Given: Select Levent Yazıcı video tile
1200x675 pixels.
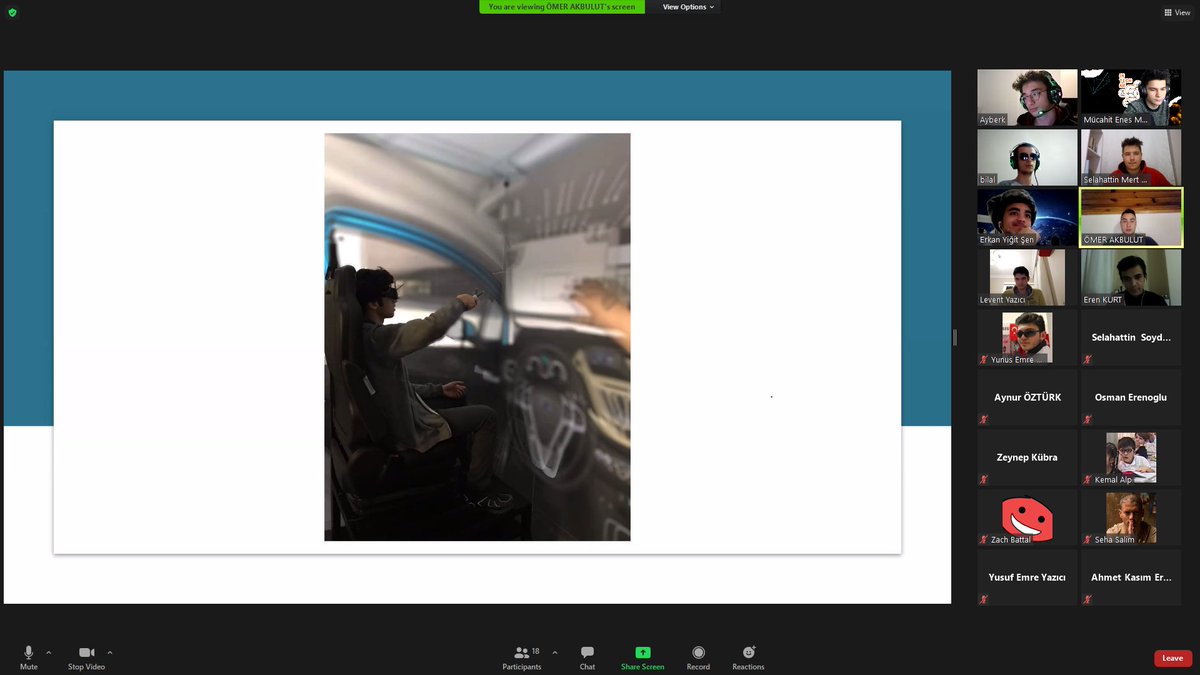Looking at the screenshot, I should pos(1027,278).
